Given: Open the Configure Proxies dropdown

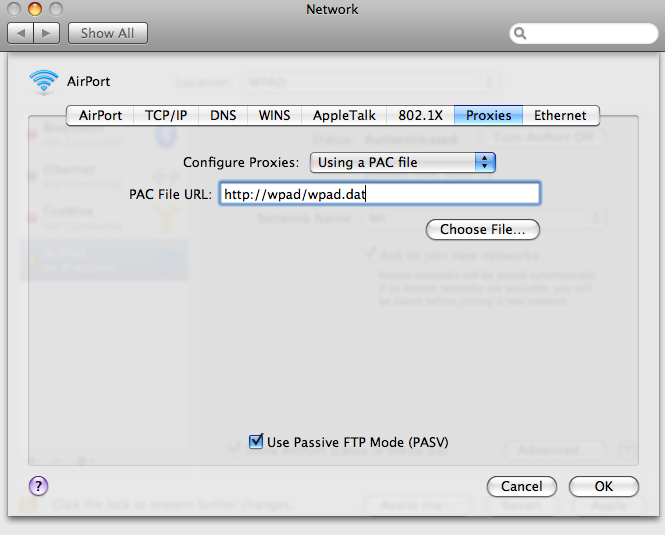Looking at the screenshot, I should click(403, 162).
